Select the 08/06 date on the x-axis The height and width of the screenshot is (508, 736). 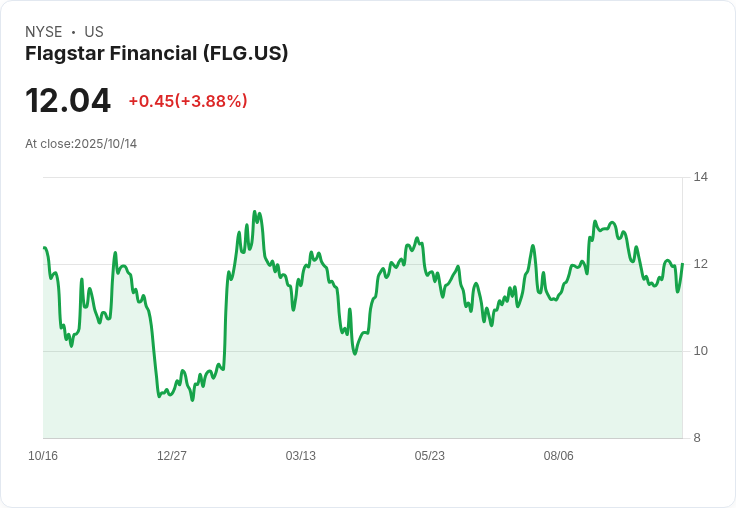click(x=559, y=456)
